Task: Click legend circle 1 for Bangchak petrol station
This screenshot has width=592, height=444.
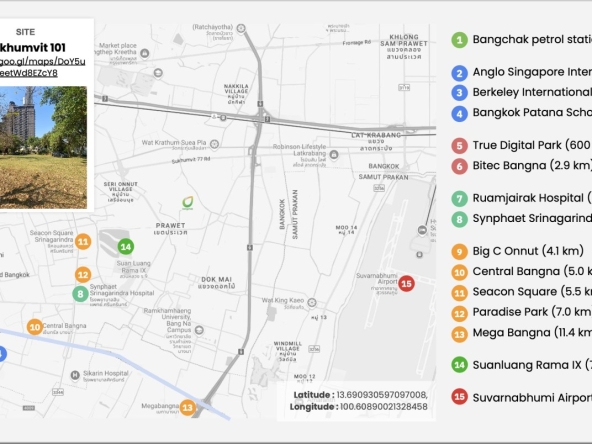Action: [x=459, y=40]
